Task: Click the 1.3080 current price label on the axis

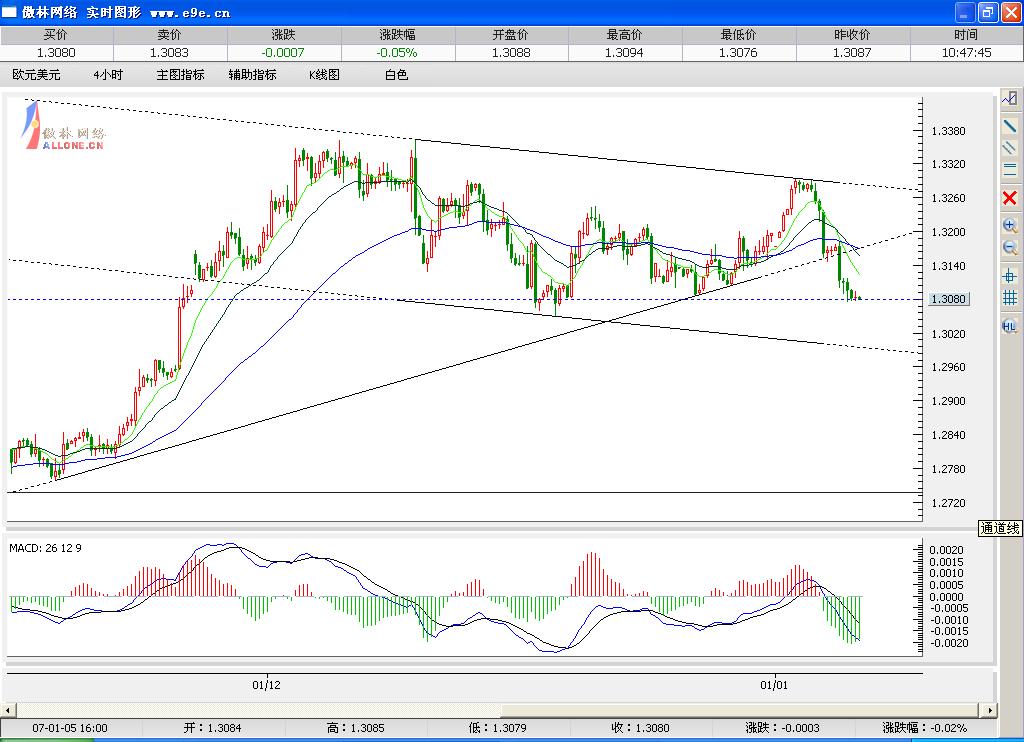Action: click(949, 299)
